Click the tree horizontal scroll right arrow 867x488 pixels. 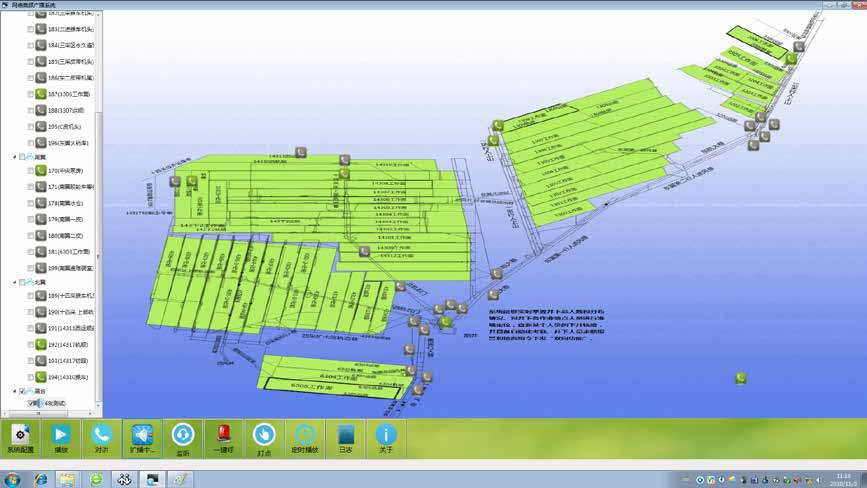click(91, 413)
